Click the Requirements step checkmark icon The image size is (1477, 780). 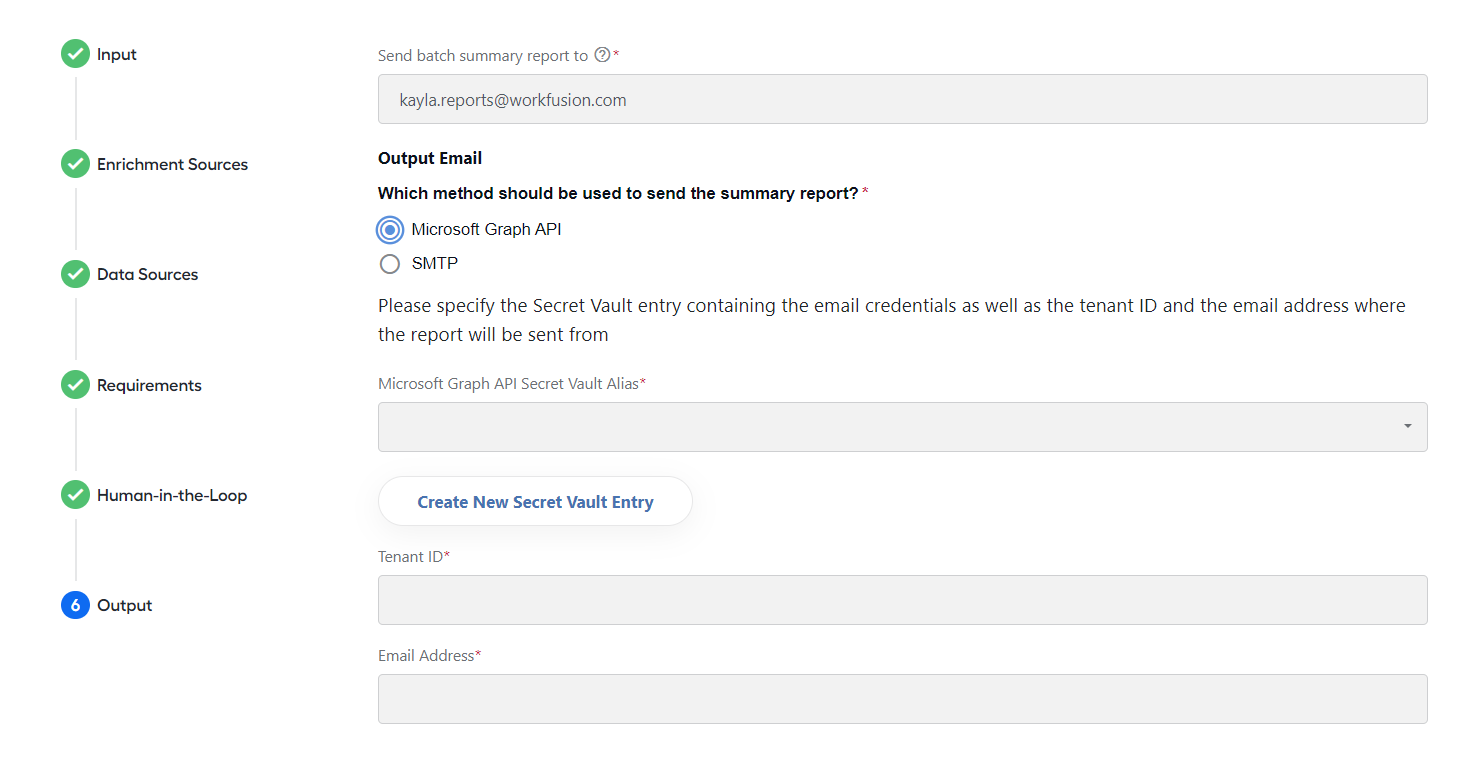pos(75,385)
